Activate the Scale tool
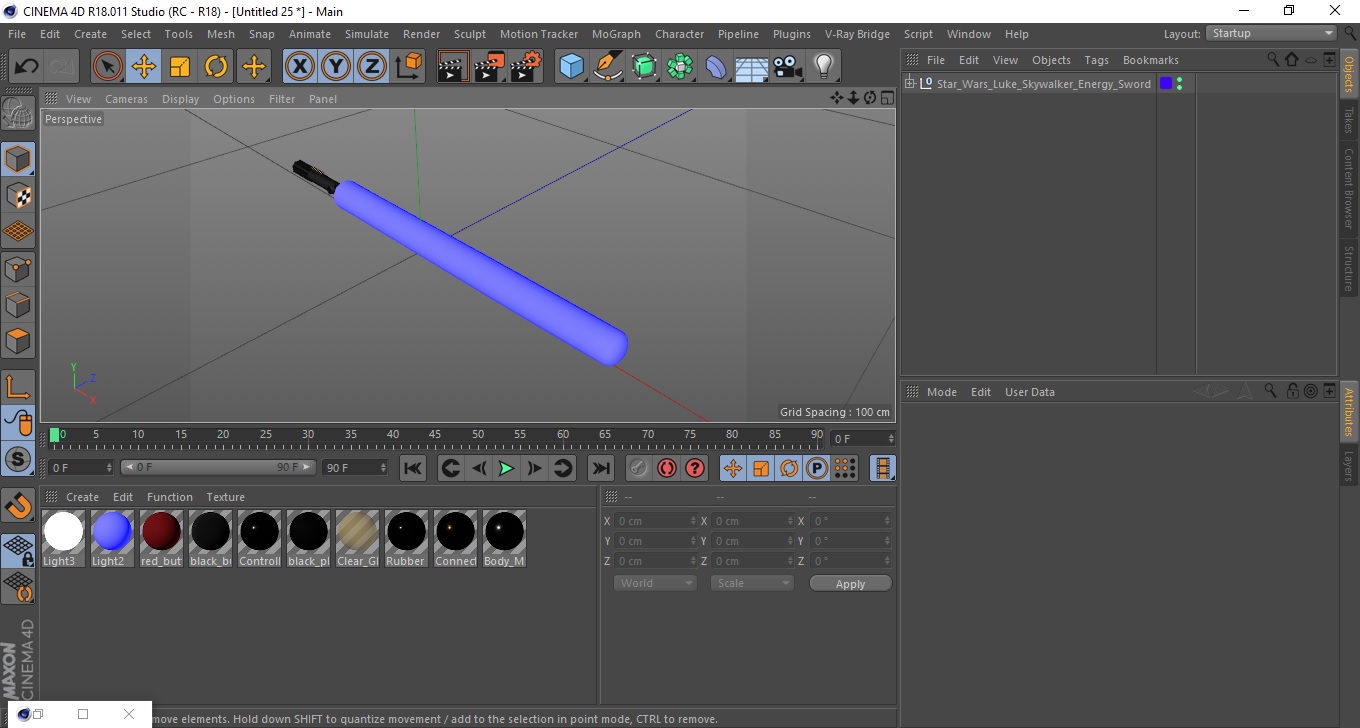Image resolution: width=1360 pixels, height=728 pixels. point(180,67)
